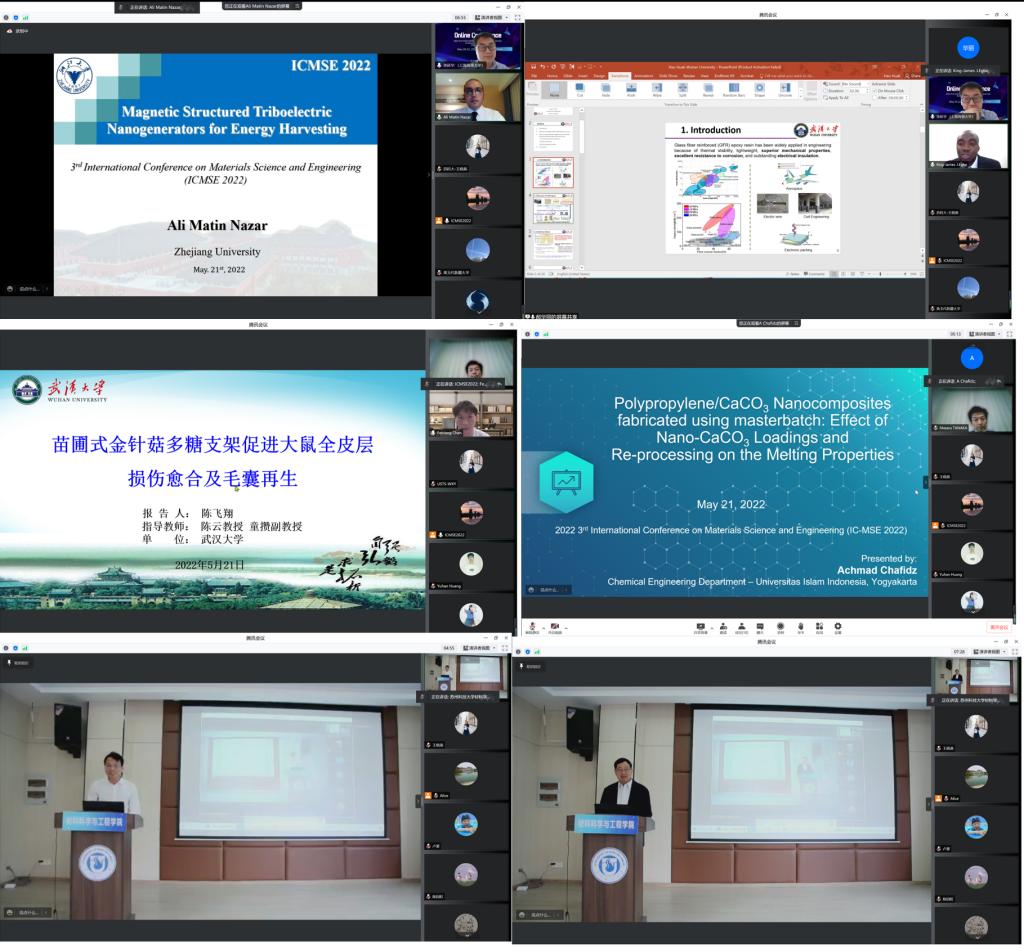Select Uncover transition in PowerPoint ribbon

(785, 89)
